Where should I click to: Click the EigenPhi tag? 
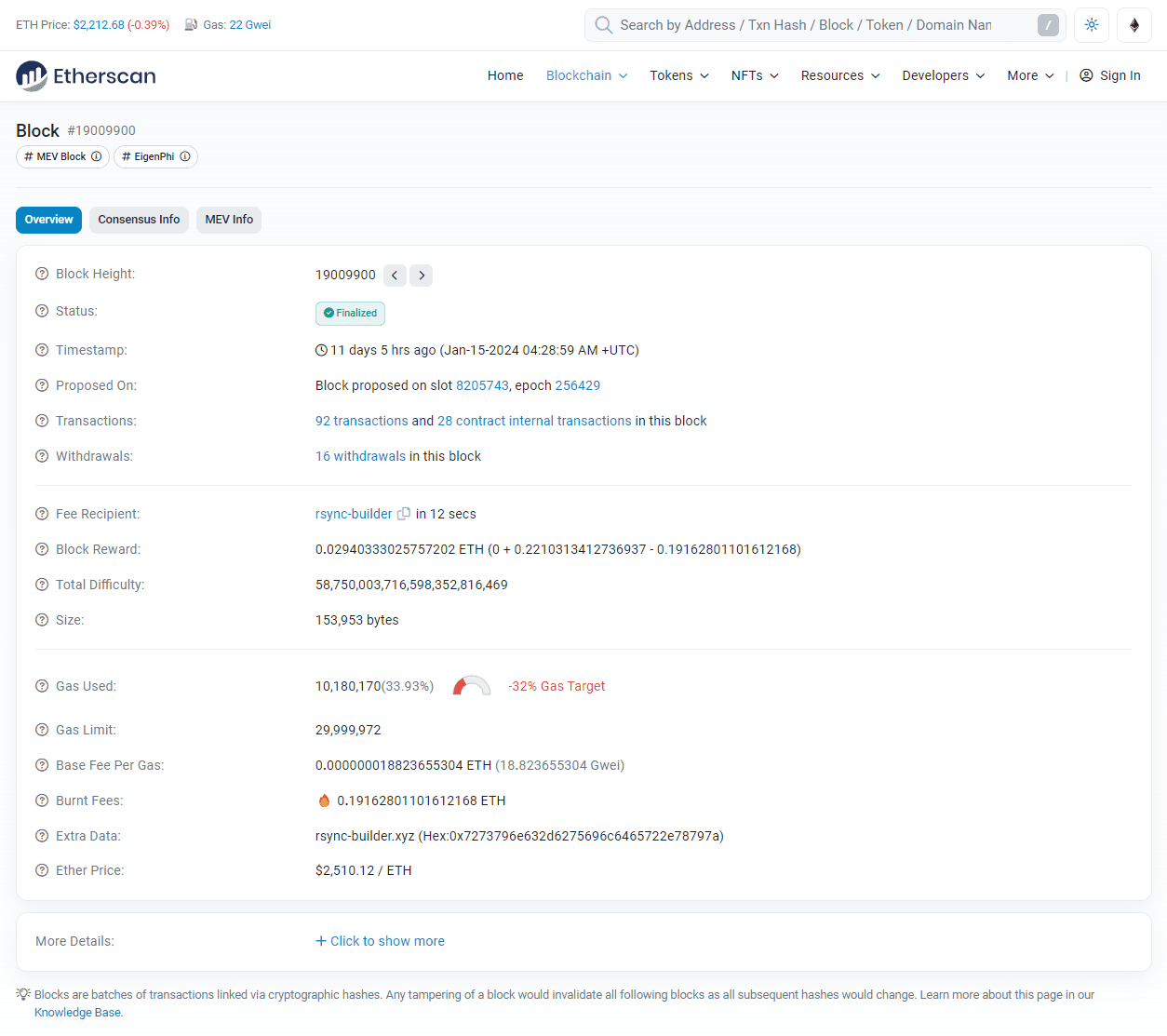tap(155, 156)
